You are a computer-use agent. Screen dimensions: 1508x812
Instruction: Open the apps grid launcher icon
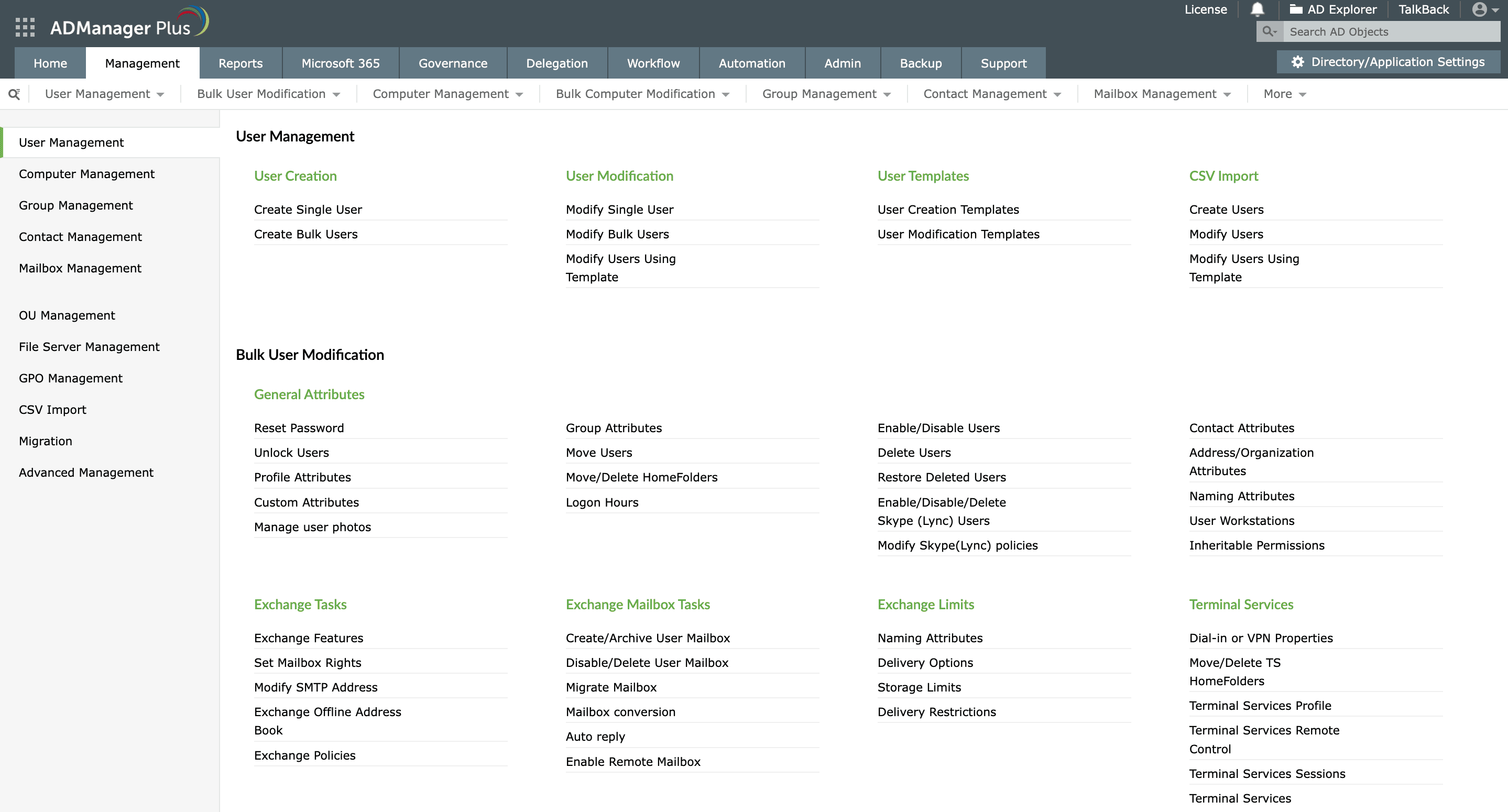pos(25,27)
